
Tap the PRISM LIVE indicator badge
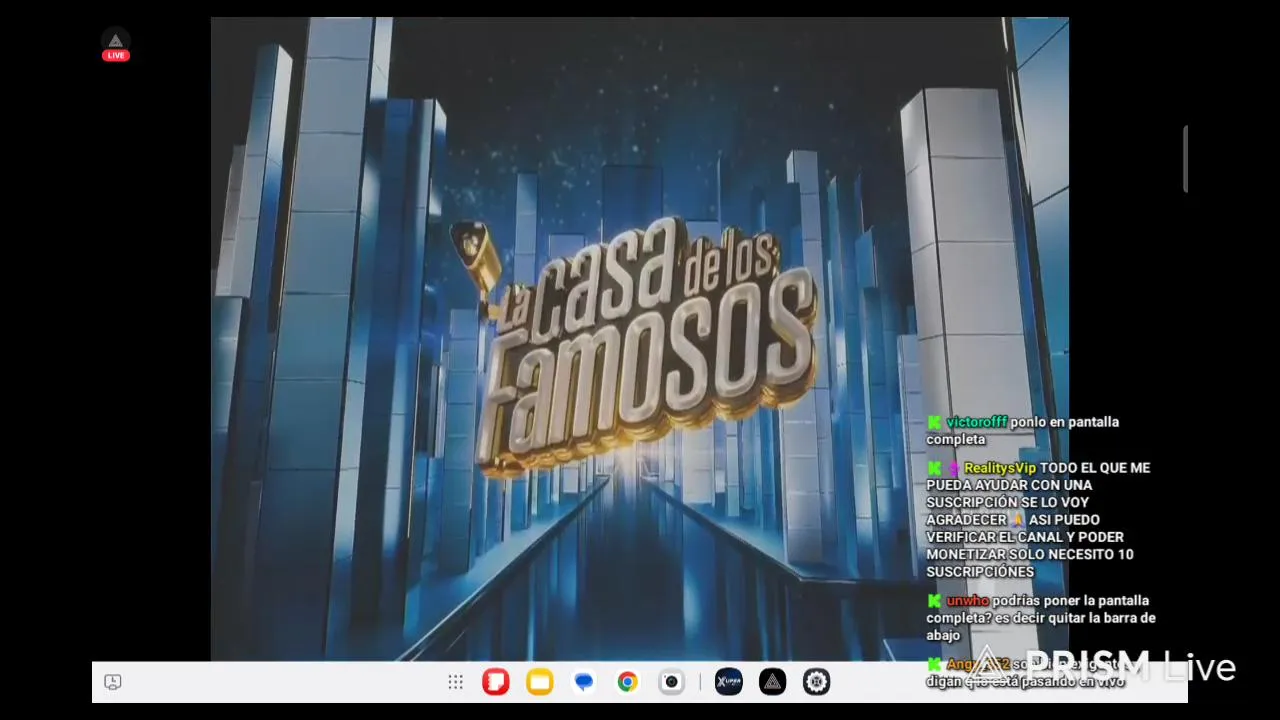coord(116,45)
